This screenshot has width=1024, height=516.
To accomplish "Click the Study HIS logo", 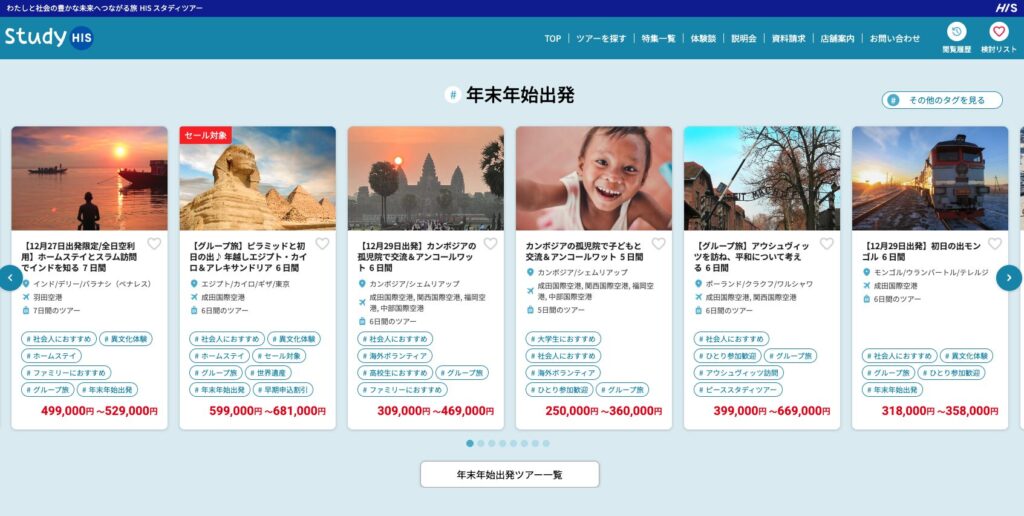I will point(49,37).
